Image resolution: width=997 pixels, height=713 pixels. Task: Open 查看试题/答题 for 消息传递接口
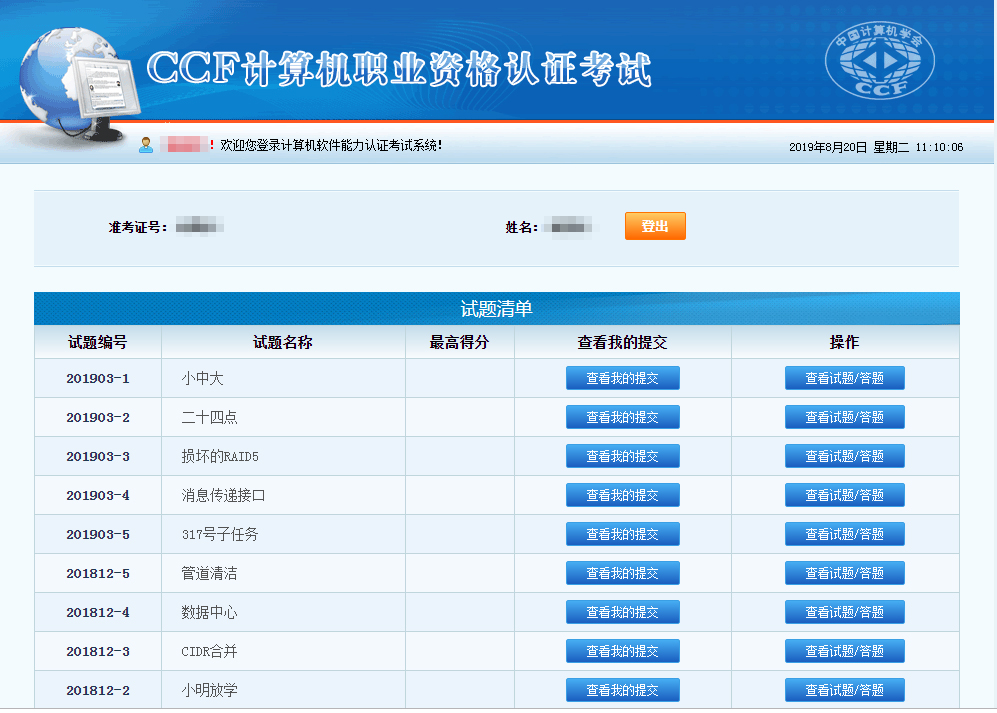coord(844,495)
